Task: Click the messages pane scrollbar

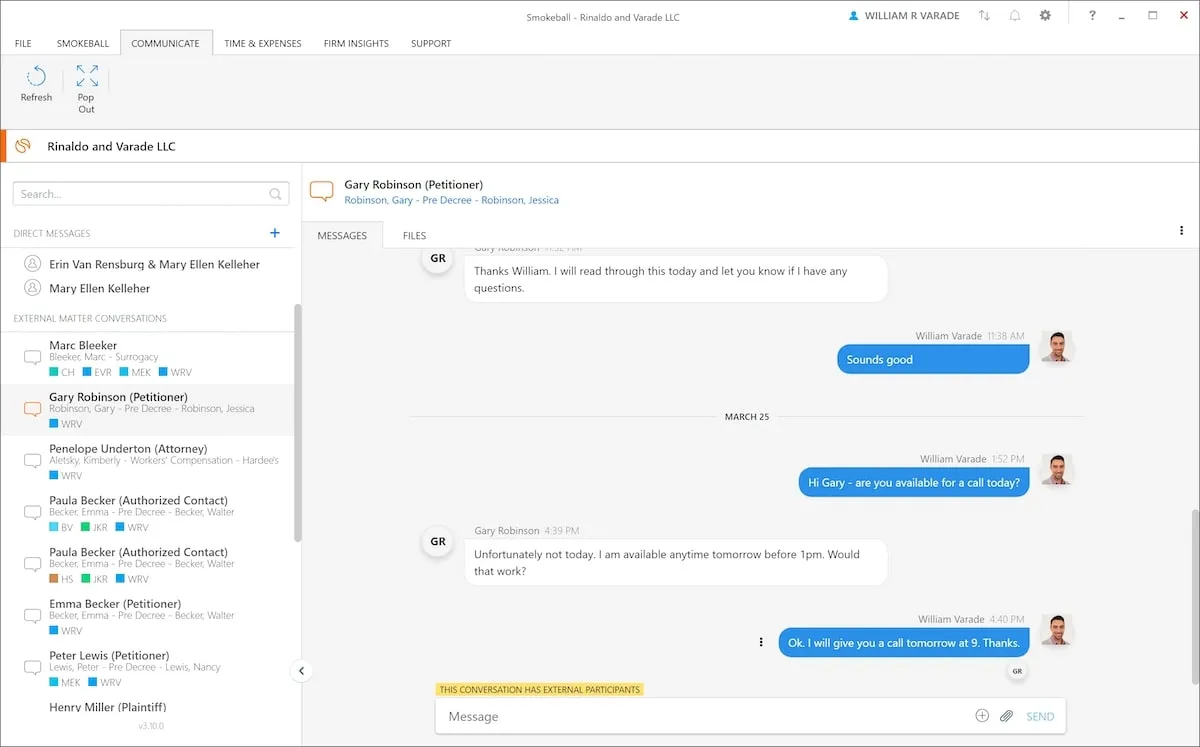Action: [x=1194, y=596]
